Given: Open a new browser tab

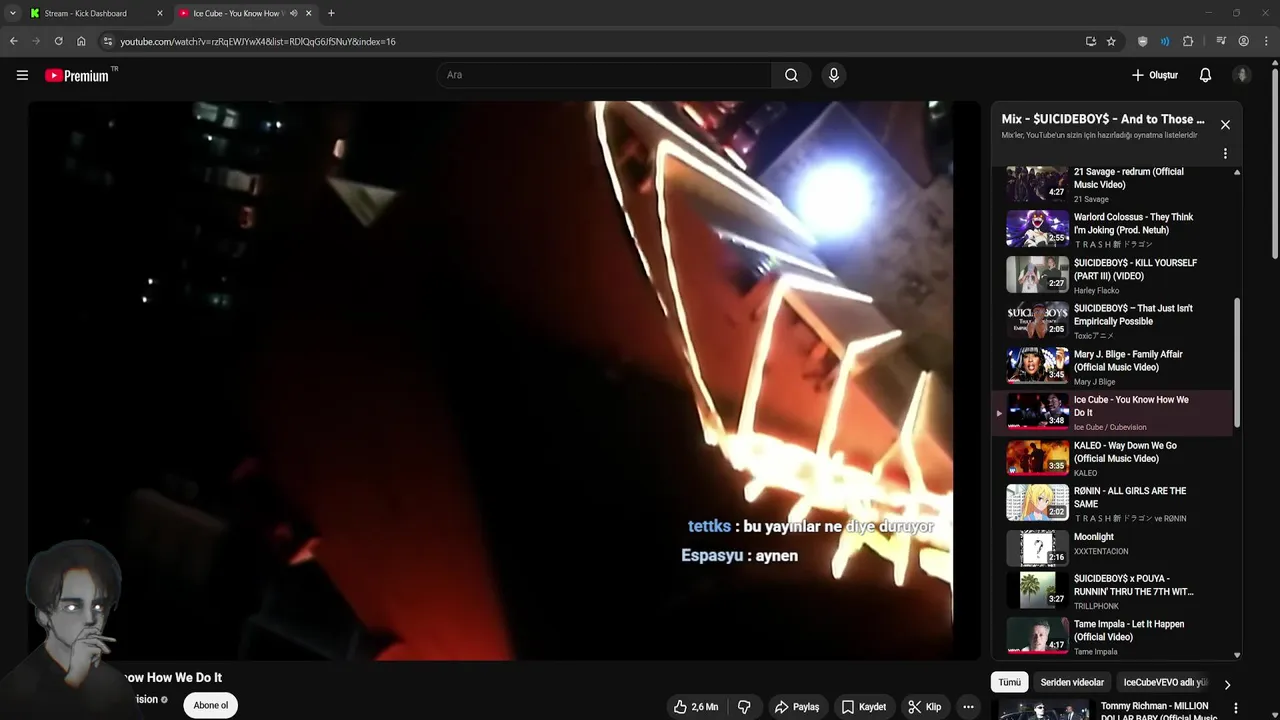Looking at the screenshot, I should click(x=331, y=13).
